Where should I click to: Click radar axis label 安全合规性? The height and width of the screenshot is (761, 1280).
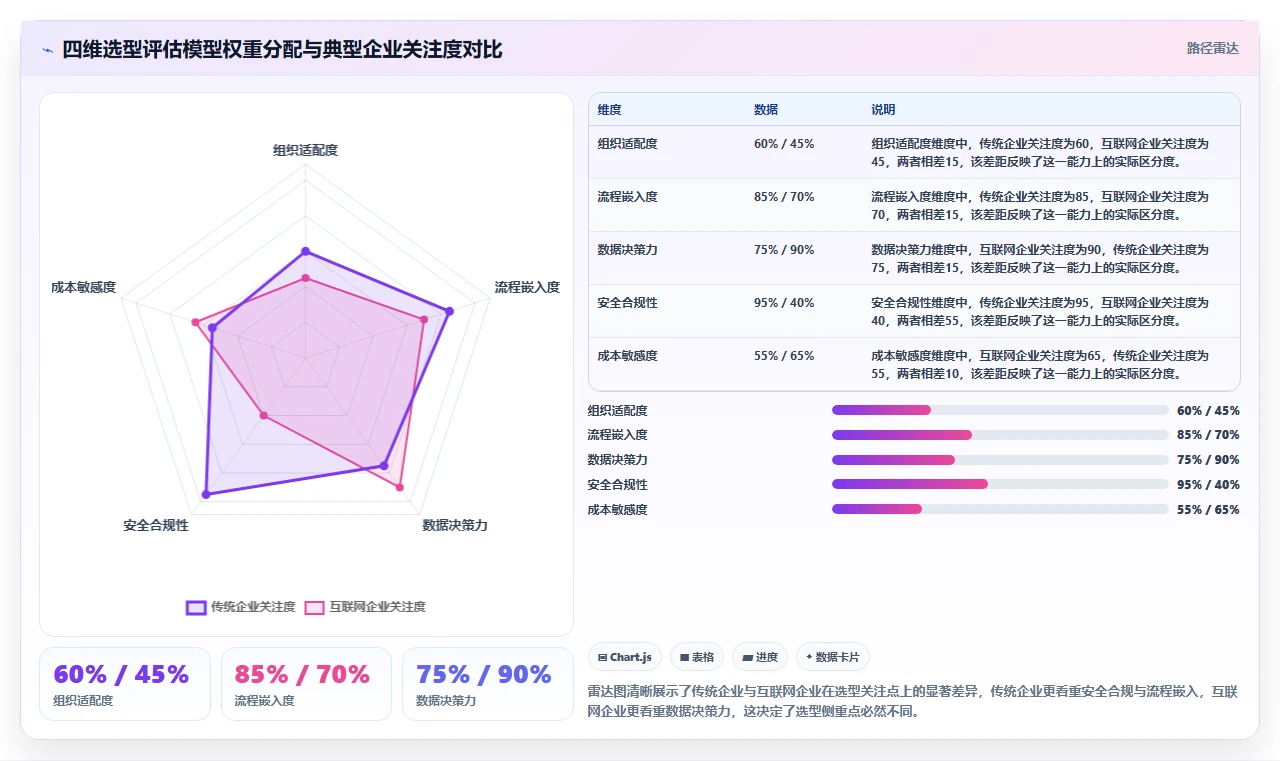click(x=156, y=525)
